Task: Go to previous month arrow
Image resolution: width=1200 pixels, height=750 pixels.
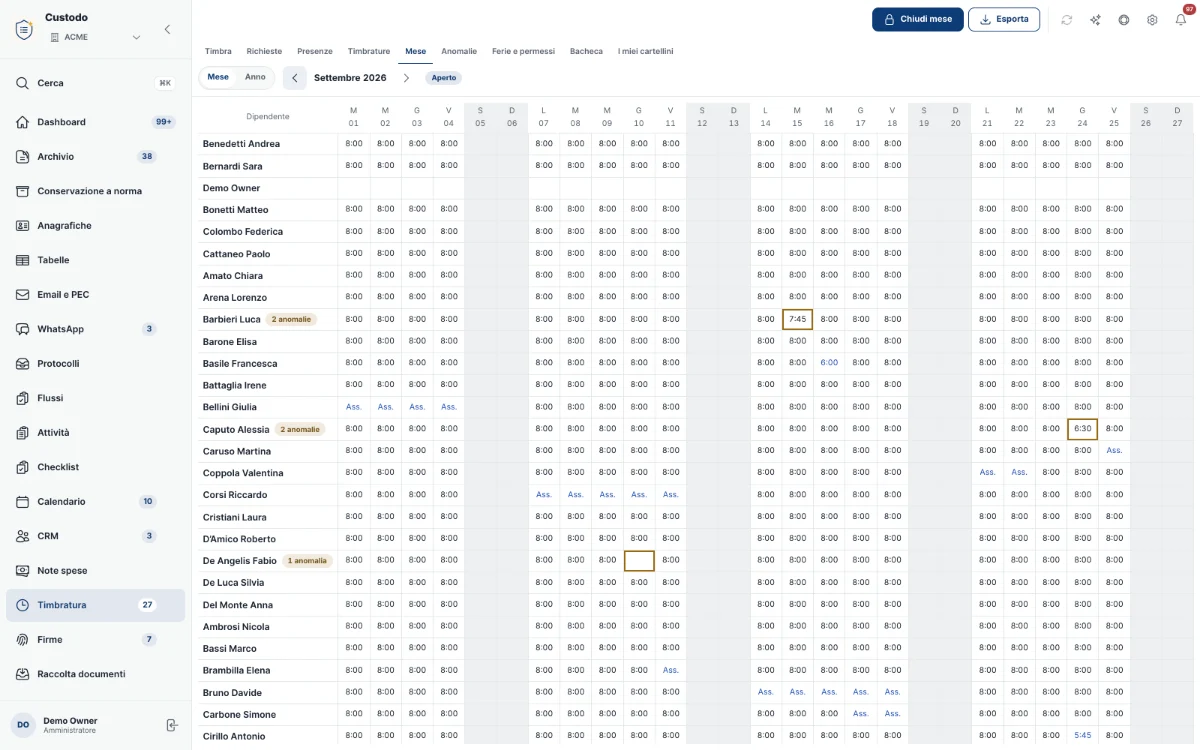Action: click(x=295, y=78)
